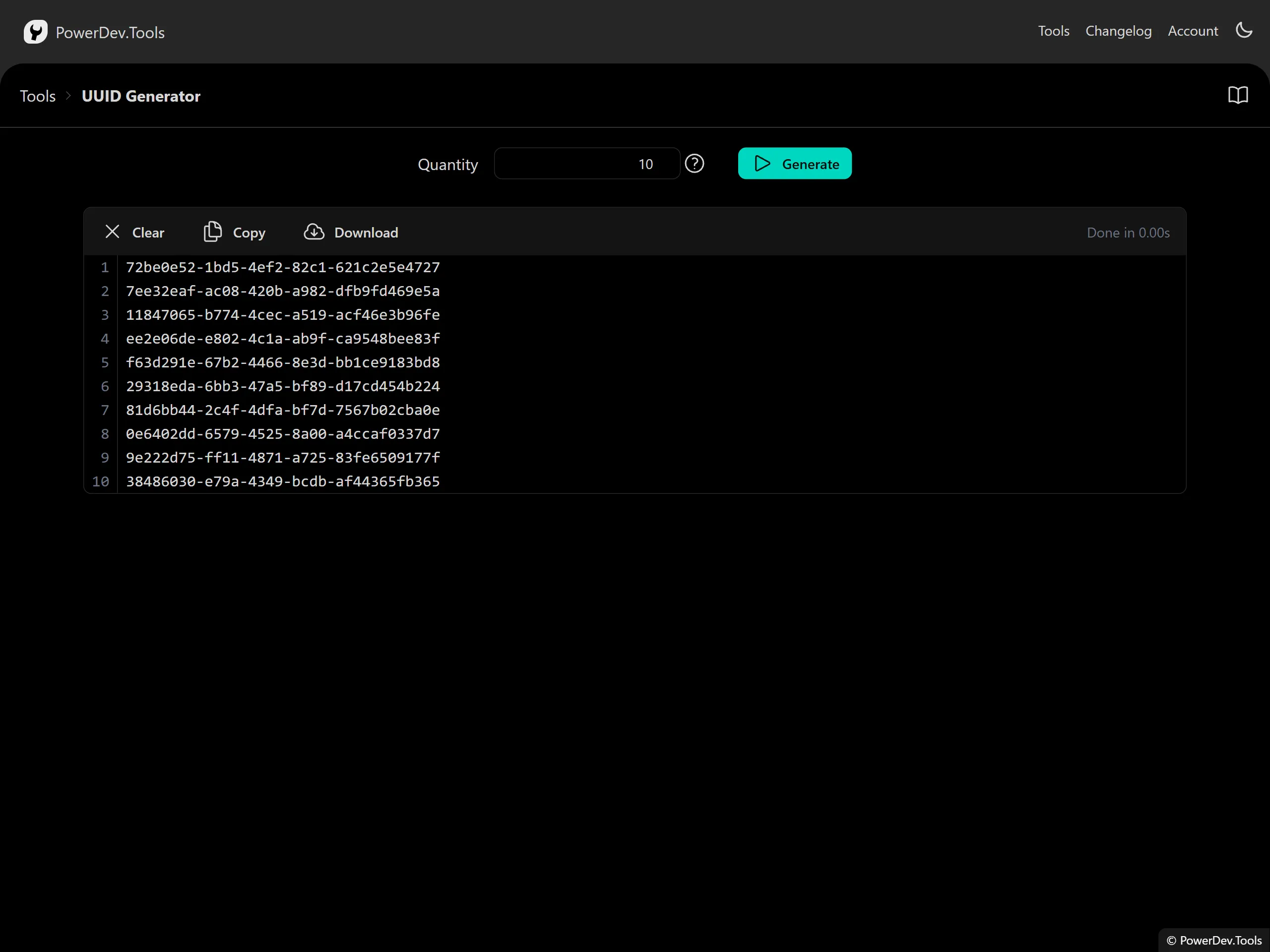Click UUID 29318eda-6bb3-47a5-bf89-d17cd454b224
The image size is (1270, 952).
(283, 386)
